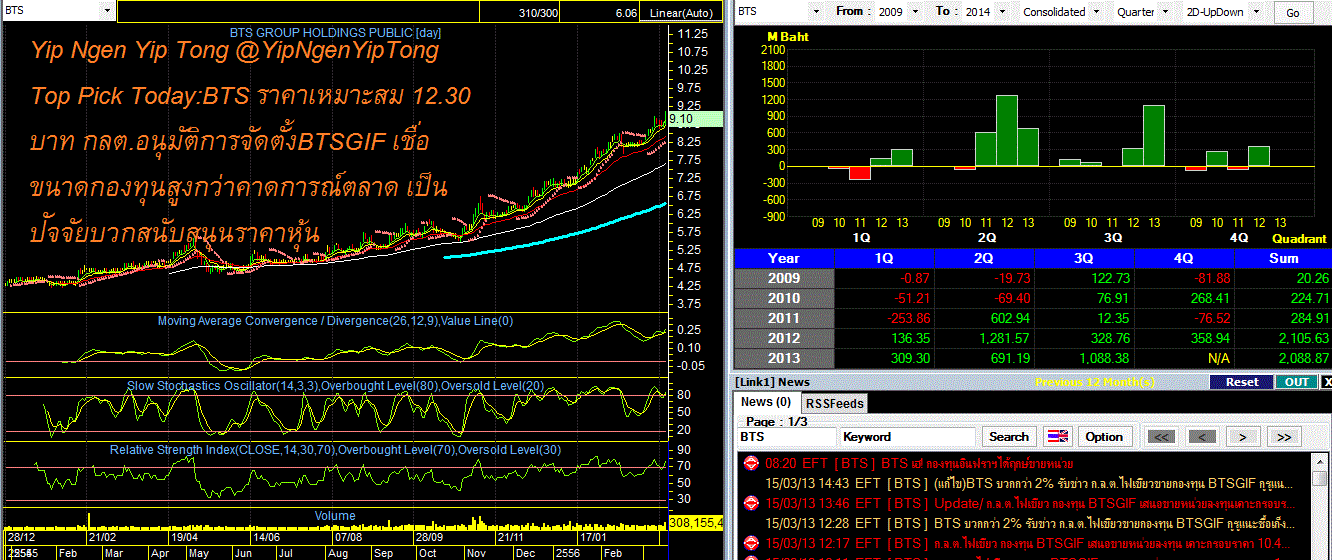1332x560 pixels.
Task: Expand the financials BTS symbol dropdown
Action: click(x=816, y=12)
